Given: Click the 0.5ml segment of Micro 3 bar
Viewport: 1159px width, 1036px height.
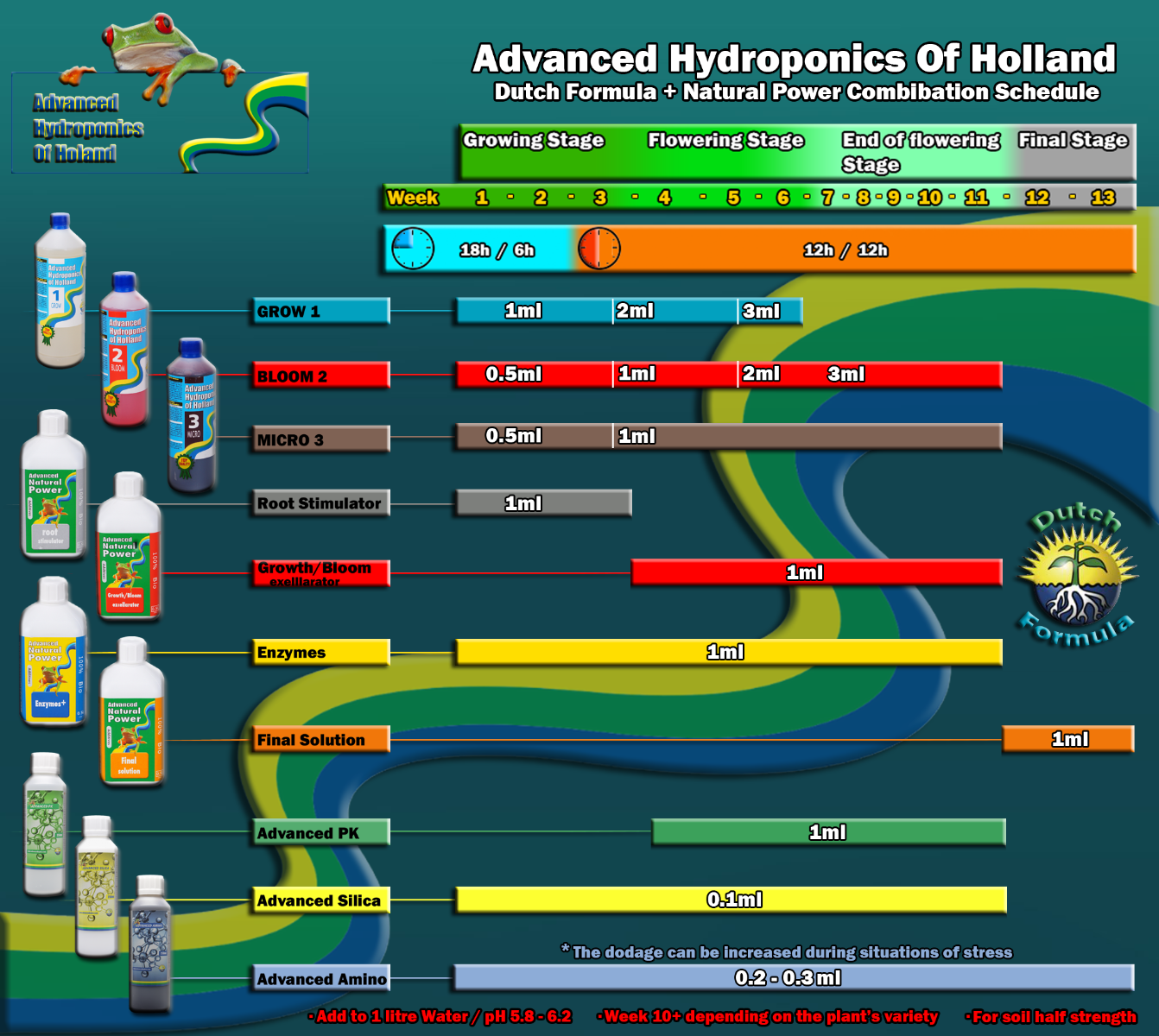Looking at the screenshot, I should point(535,436).
